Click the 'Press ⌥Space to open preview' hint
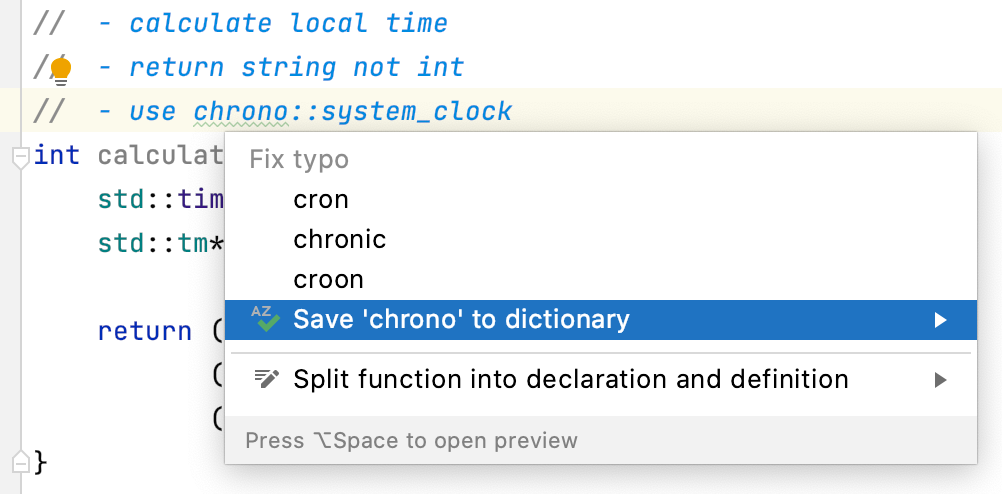Image resolution: width=1002 pixels, height=494 pixels. point(411,440)
